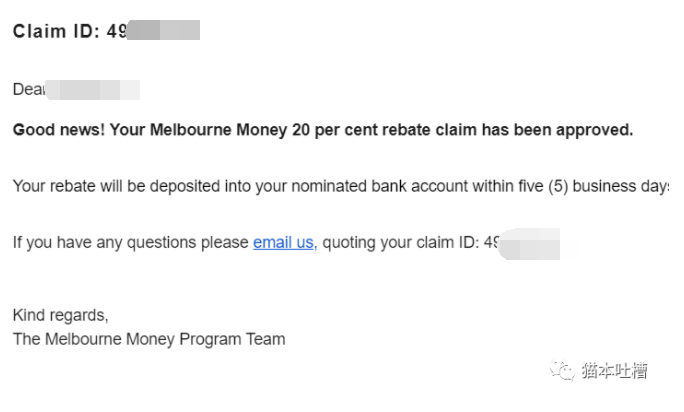Click "Good news!" in the bold line
This screenshot has width=684, height=412.
[58, 130]
